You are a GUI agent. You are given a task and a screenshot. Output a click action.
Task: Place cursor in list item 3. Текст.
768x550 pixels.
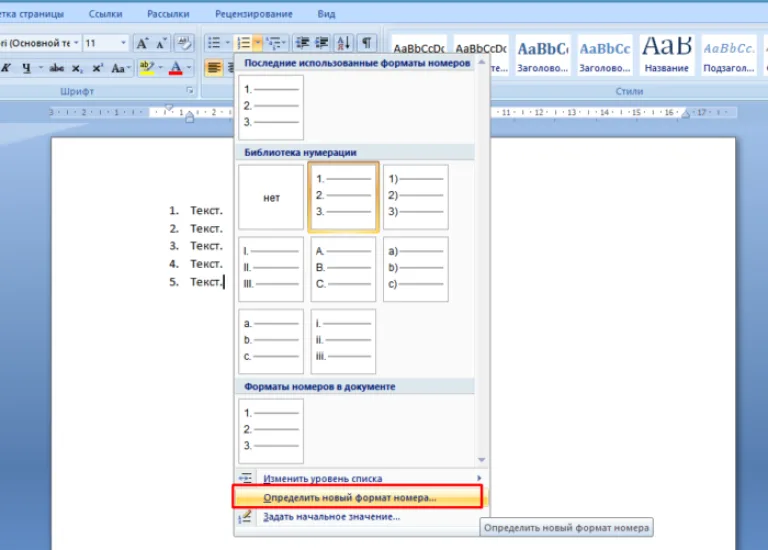(206, 246)
